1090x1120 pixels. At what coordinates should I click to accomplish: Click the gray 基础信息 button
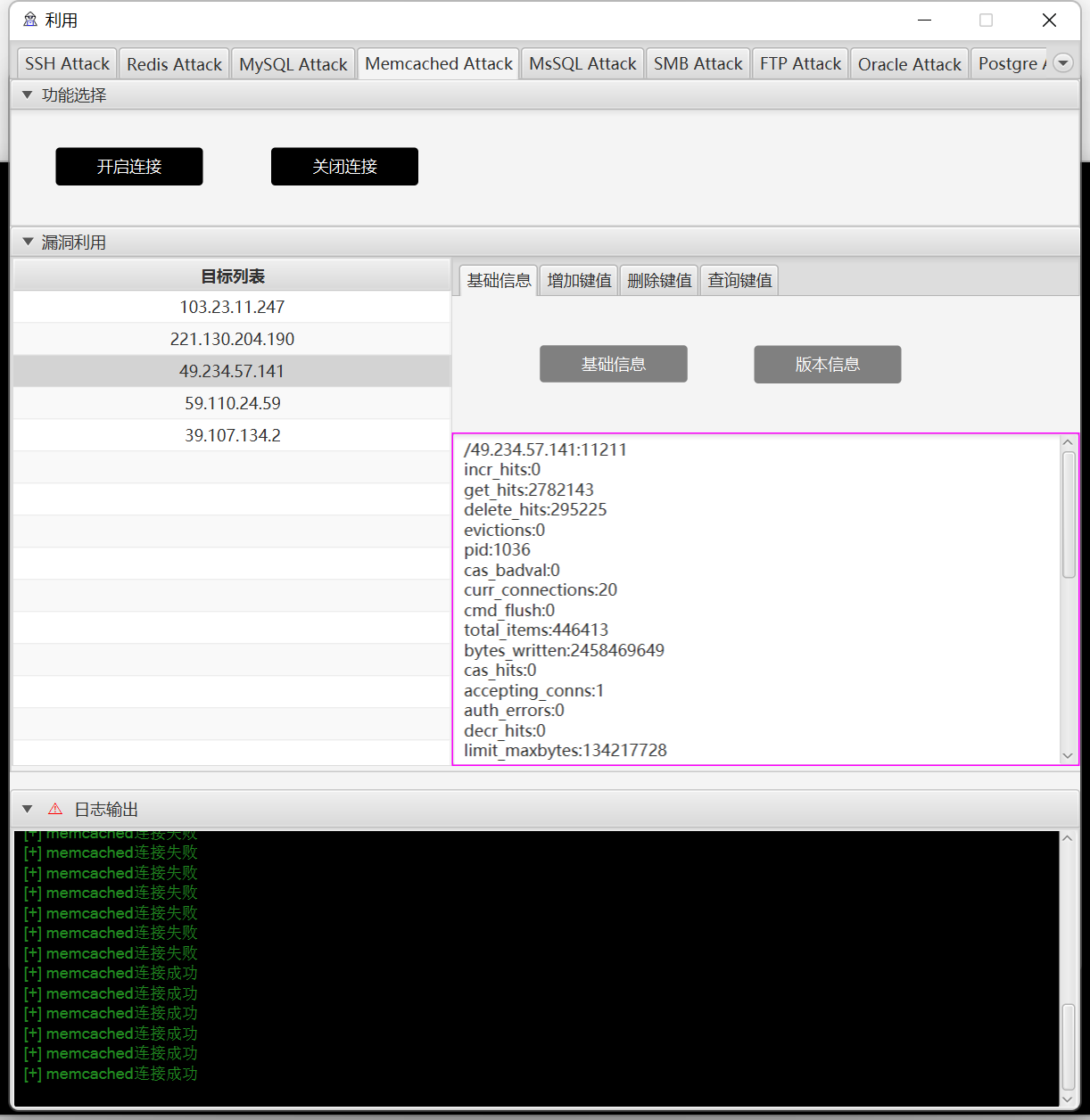point(613,364)
